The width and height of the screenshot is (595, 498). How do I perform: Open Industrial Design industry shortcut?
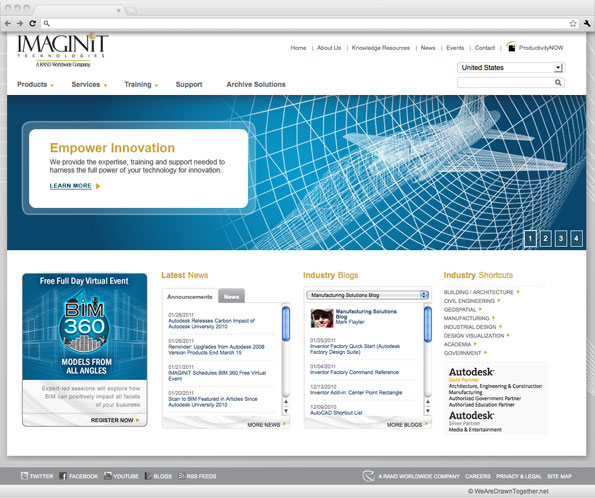point(470,327)
